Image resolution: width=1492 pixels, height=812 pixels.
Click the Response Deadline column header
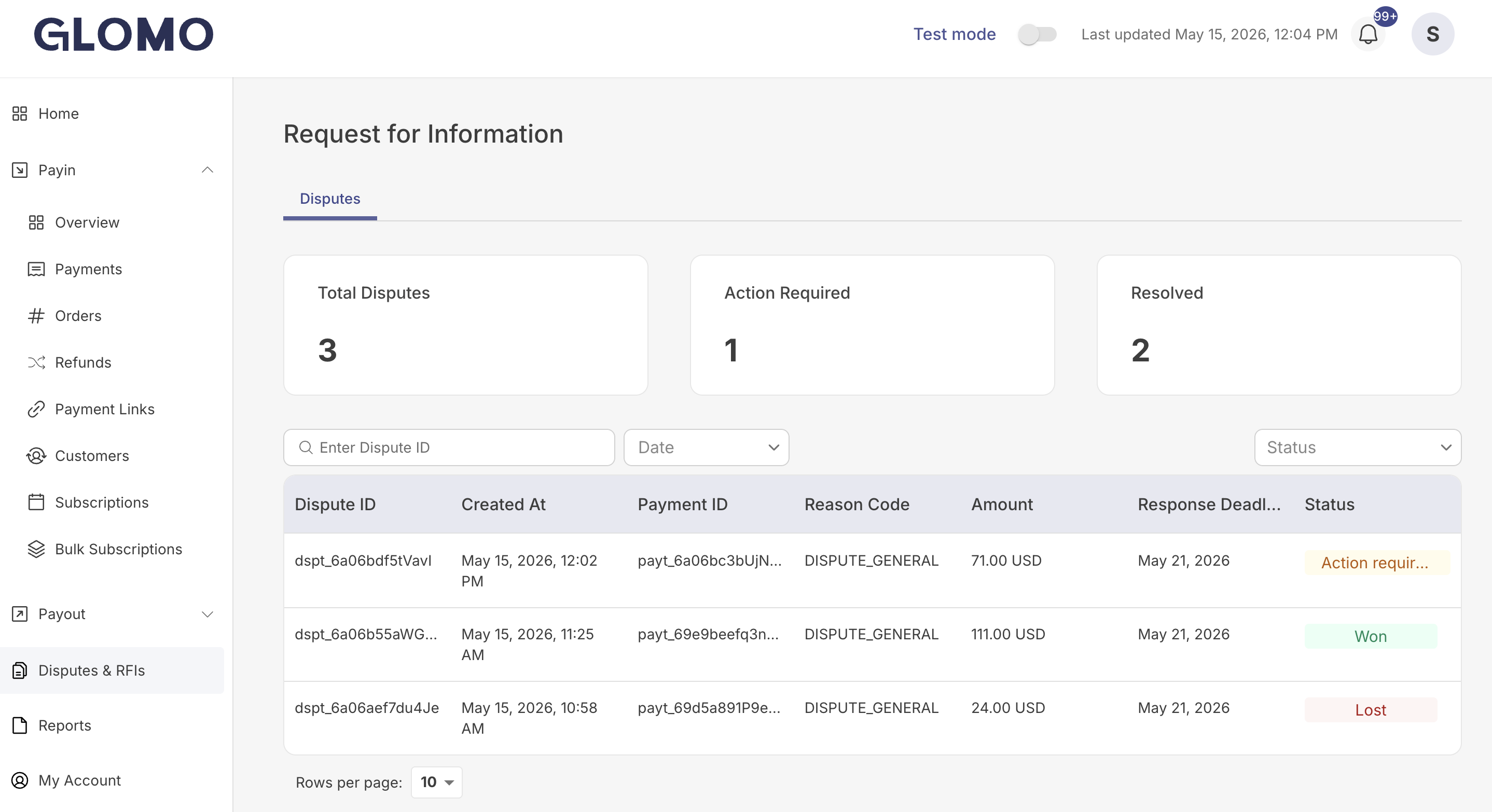(x=1209, y=505)
